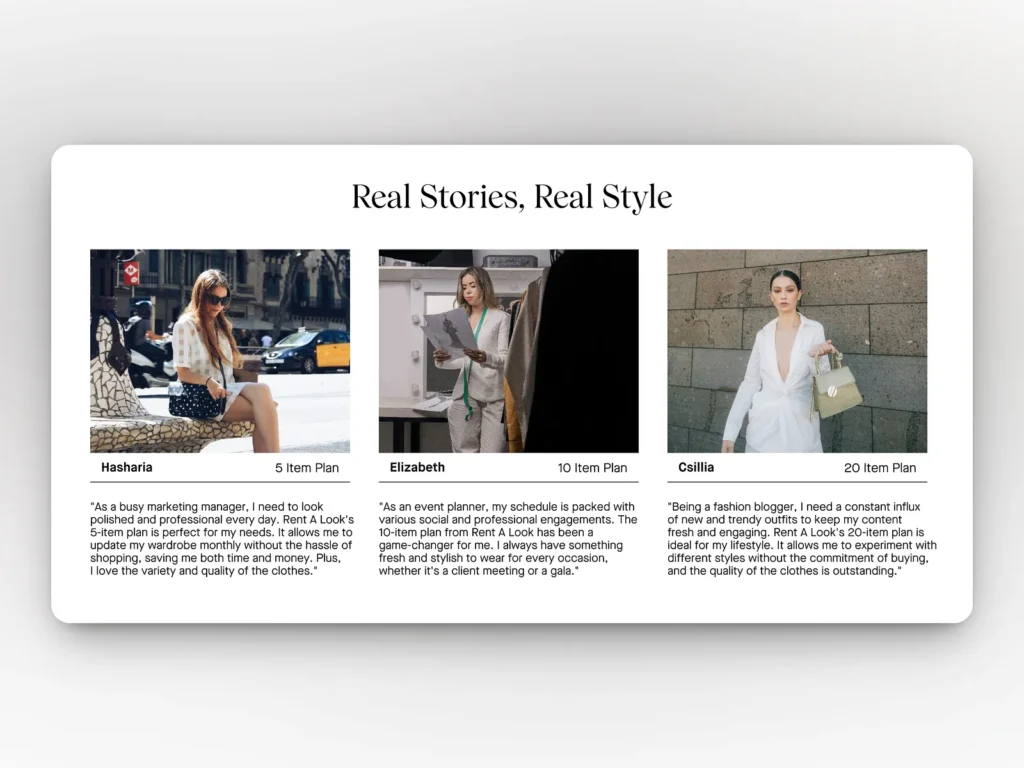Click the polka-dot bag on Hasharia's lap
The height and width of the screenshot is (768, 1024).
(x=196, y=400)
